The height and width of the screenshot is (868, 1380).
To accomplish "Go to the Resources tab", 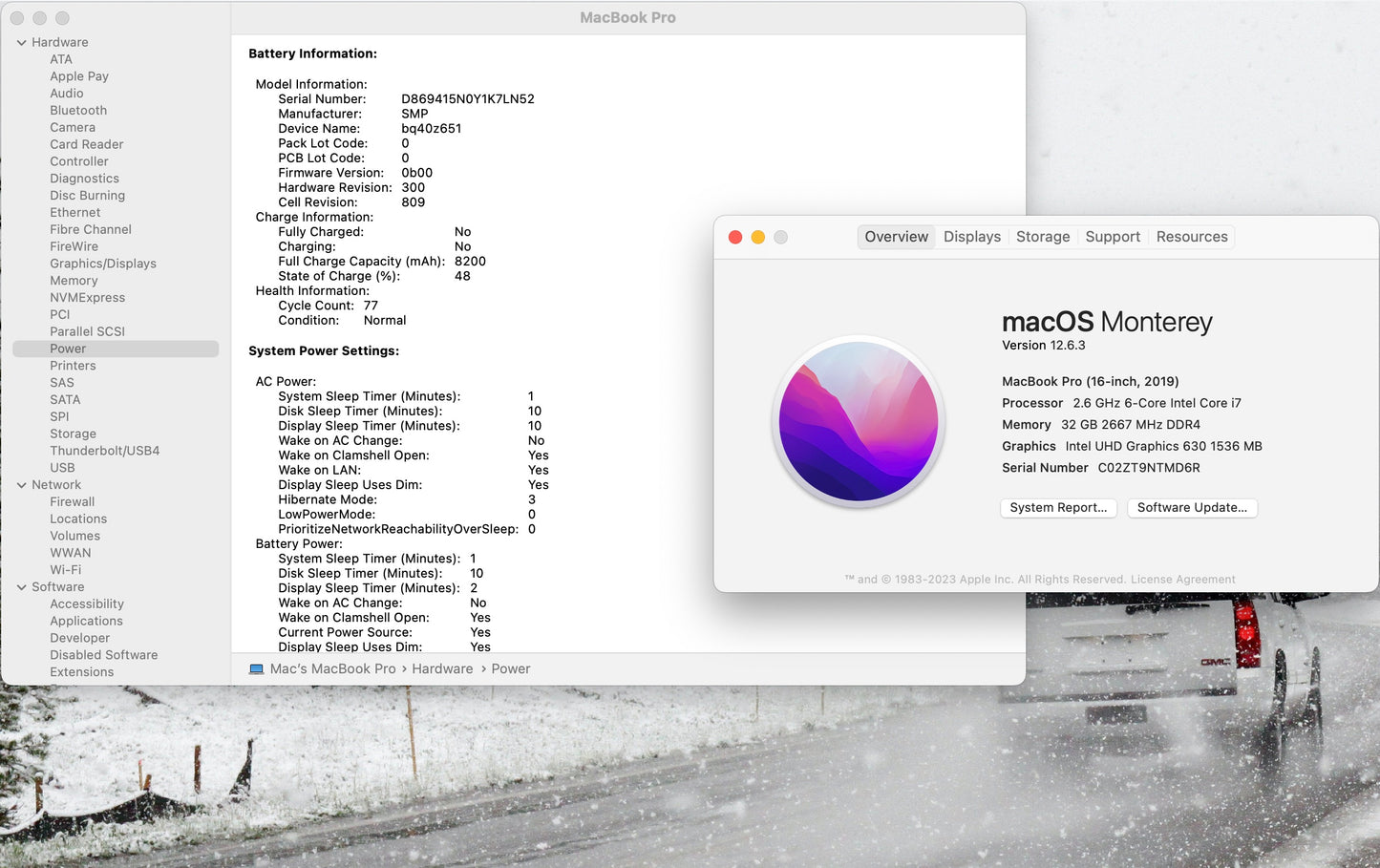I will pyautogui.click(x=1191, y=237).
